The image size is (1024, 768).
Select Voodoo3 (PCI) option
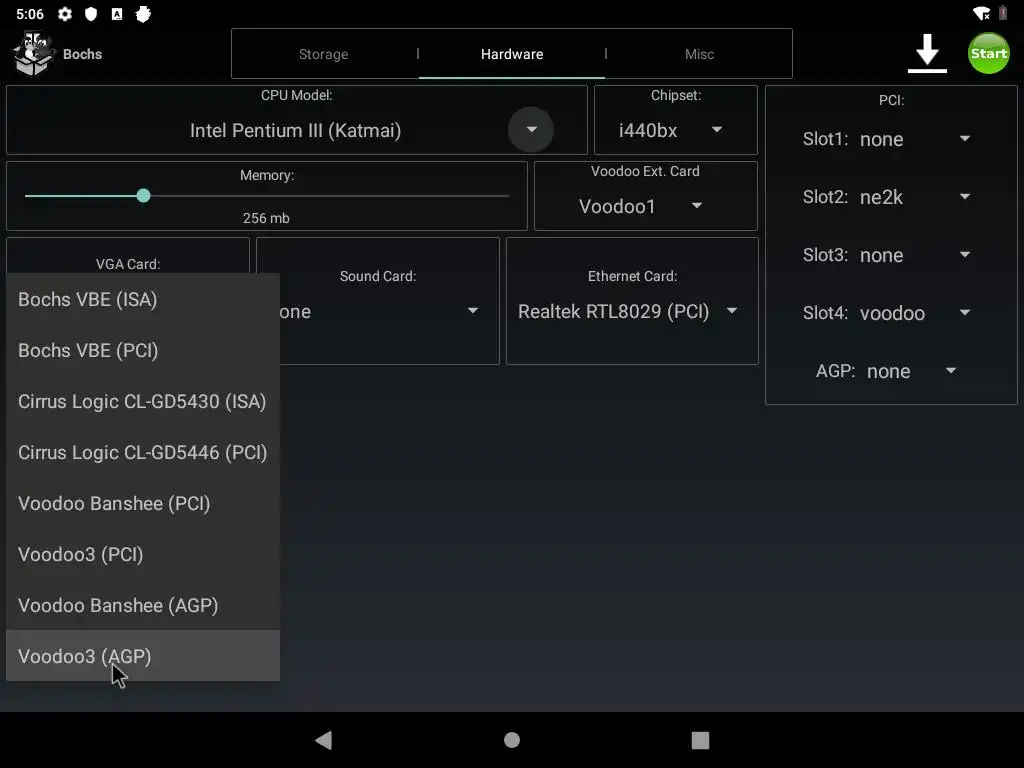[x=143, y=554]
